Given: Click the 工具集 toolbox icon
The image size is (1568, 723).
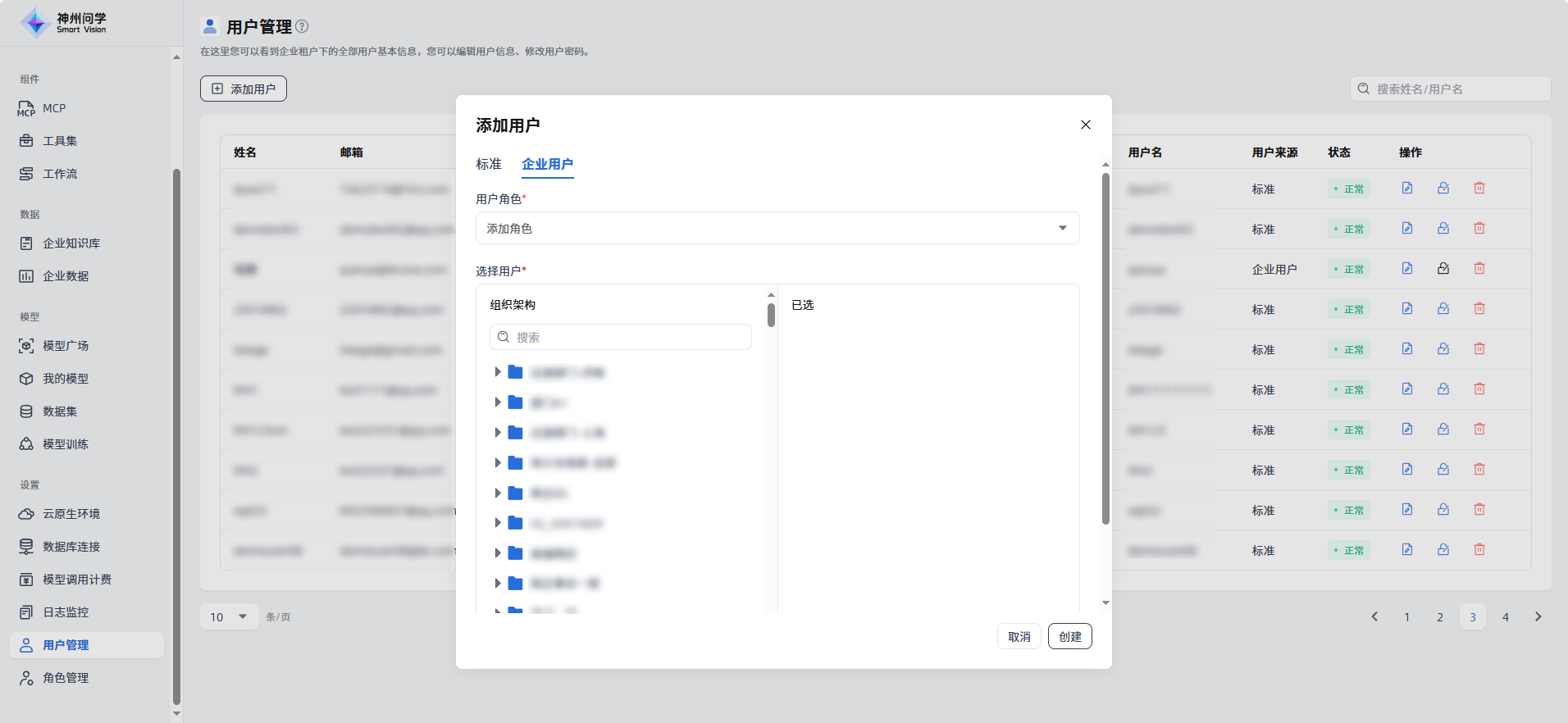Looking at the screenshot, I should [x=26, y=141].
